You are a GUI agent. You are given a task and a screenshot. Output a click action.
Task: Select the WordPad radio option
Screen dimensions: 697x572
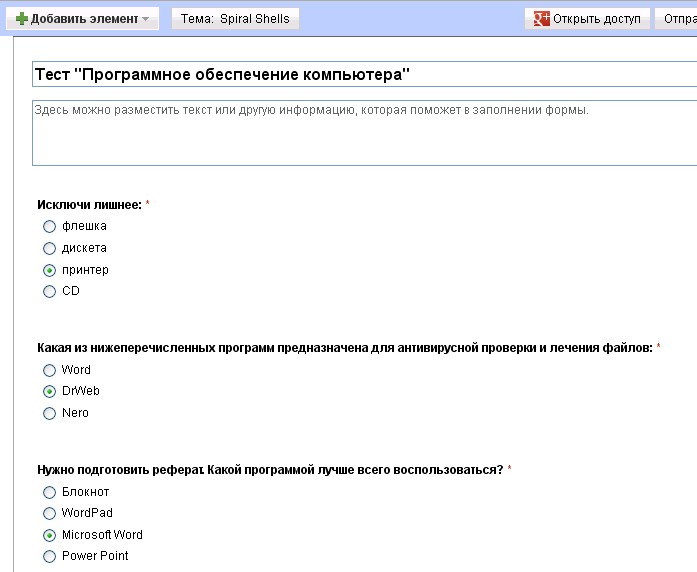[49, 513]
